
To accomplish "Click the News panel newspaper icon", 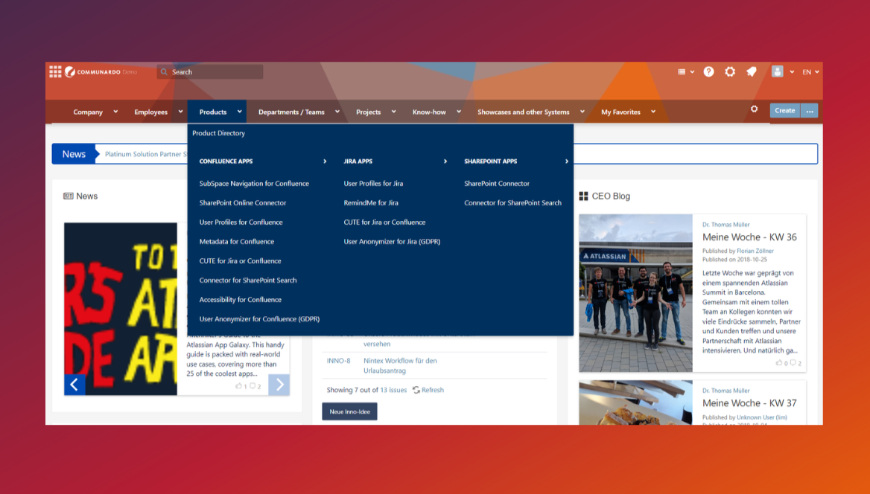I will [x=68, y=196].
